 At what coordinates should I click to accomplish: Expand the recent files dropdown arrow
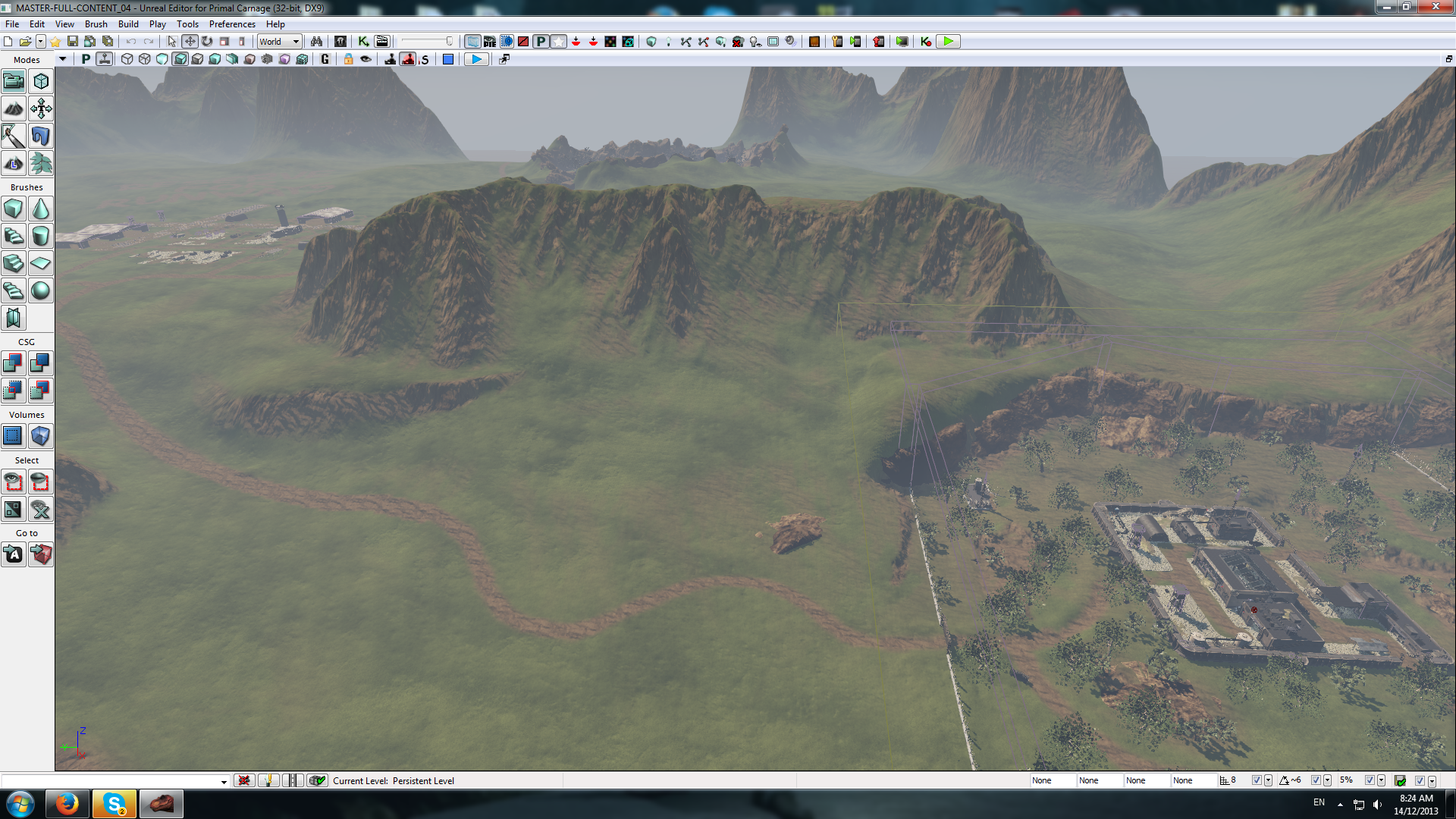click(x=40, y=42)
